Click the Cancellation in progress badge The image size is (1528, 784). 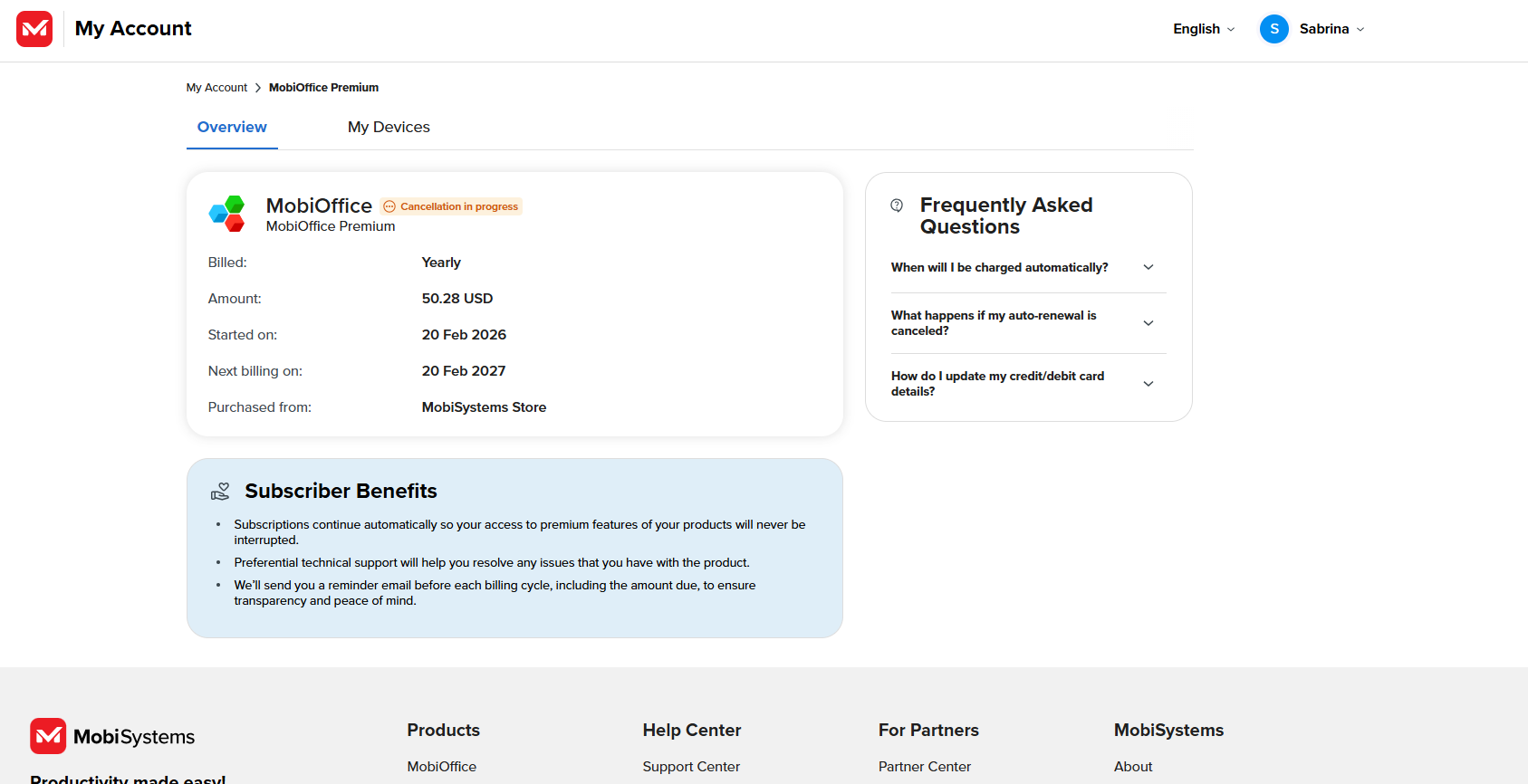pos(451,206)
